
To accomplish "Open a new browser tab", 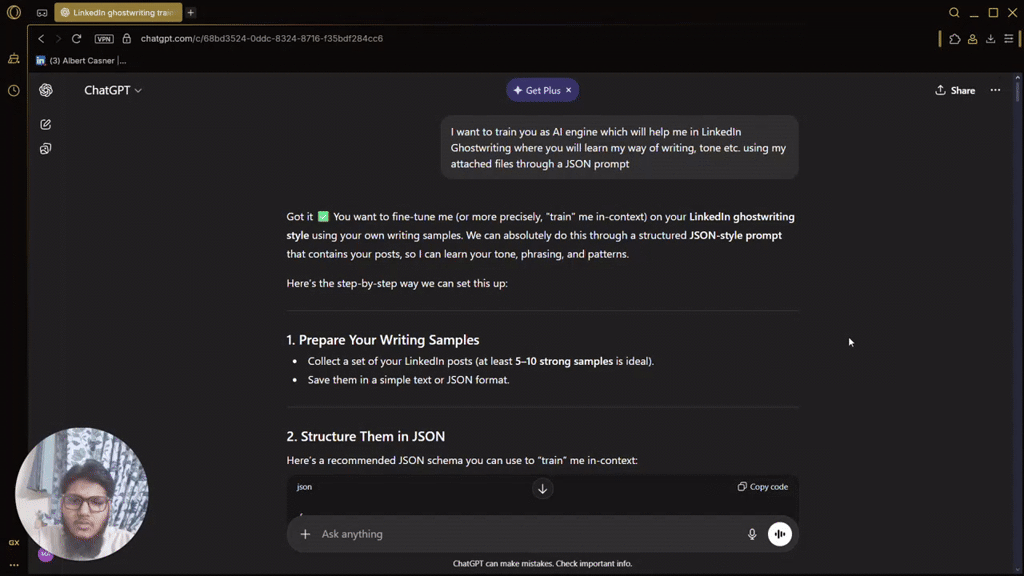I will [191, 12].
